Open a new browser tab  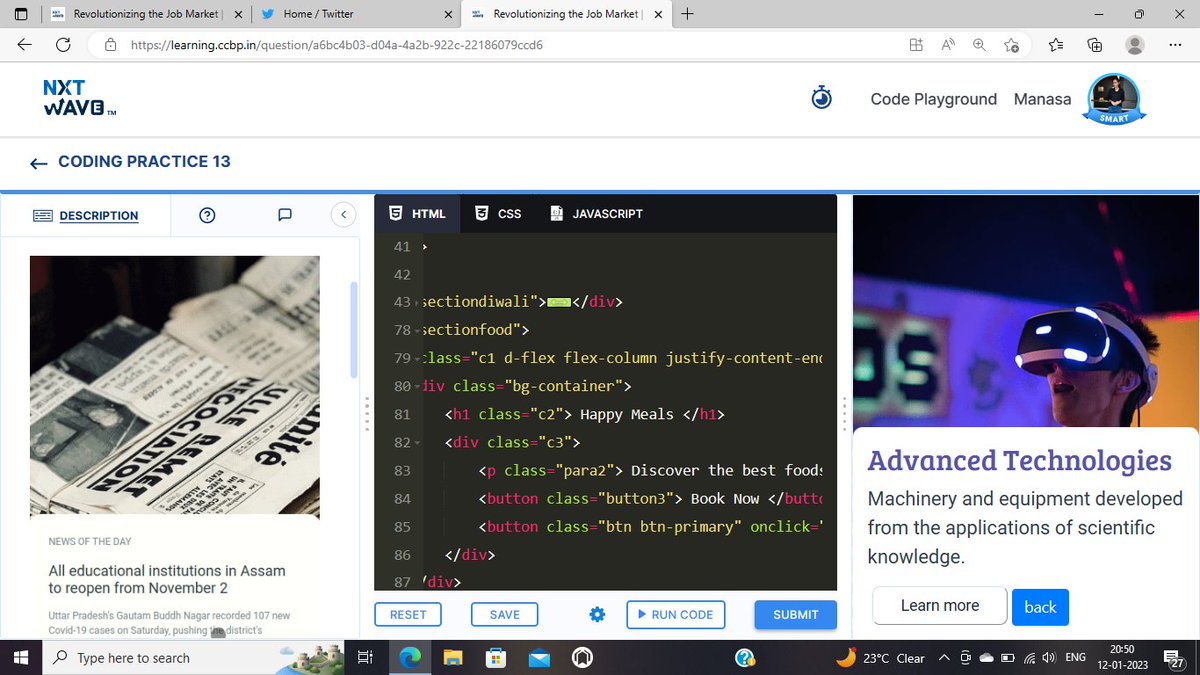click(687, 14)
